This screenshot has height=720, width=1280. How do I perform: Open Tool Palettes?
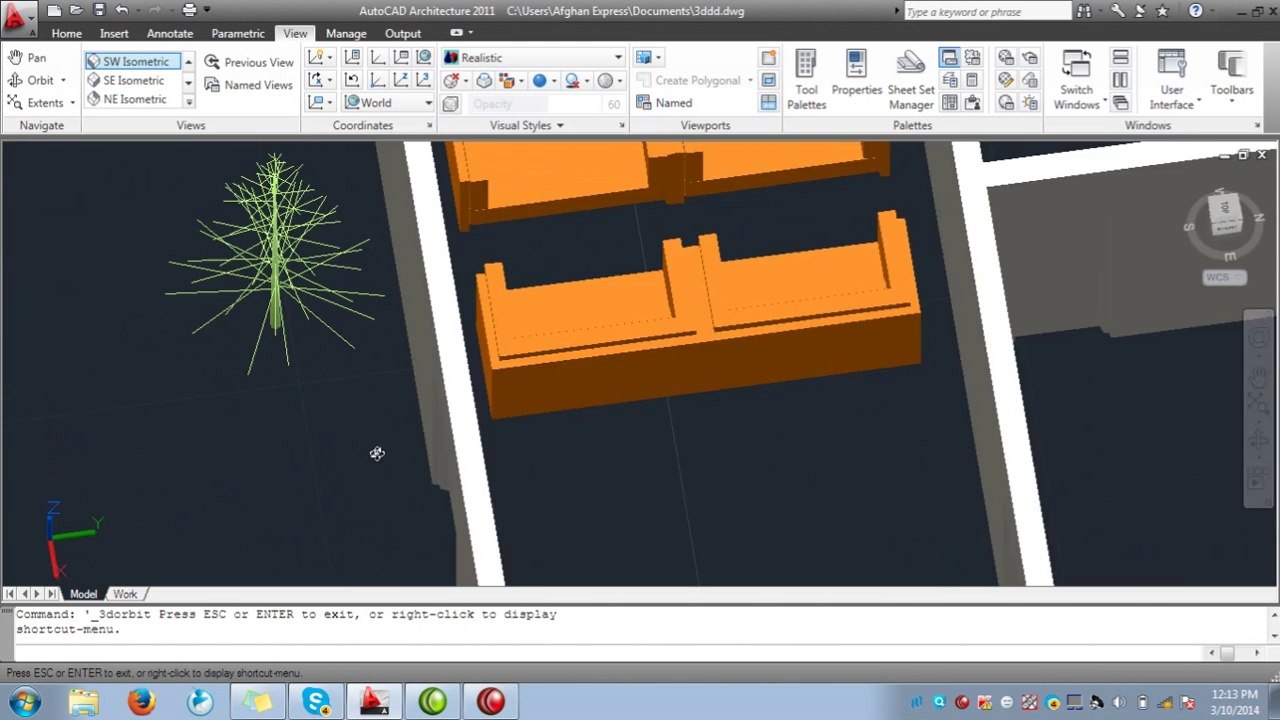tap(806, 80)
